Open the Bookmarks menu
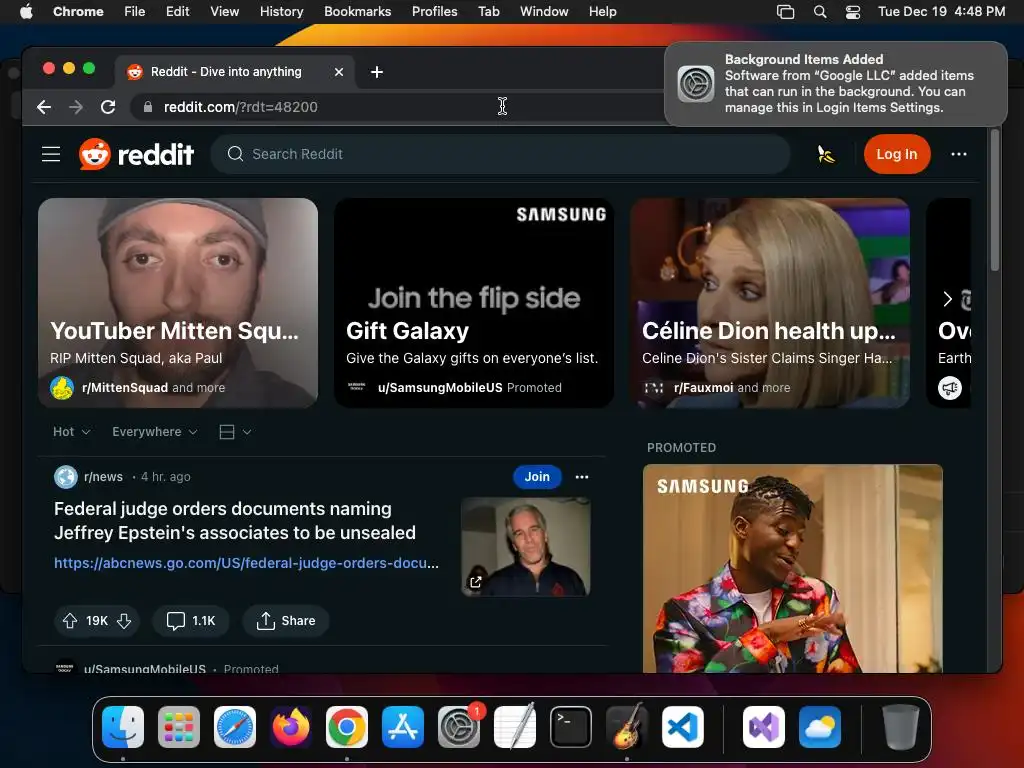This screenshot has height=768, width=1024. [358, 12]
